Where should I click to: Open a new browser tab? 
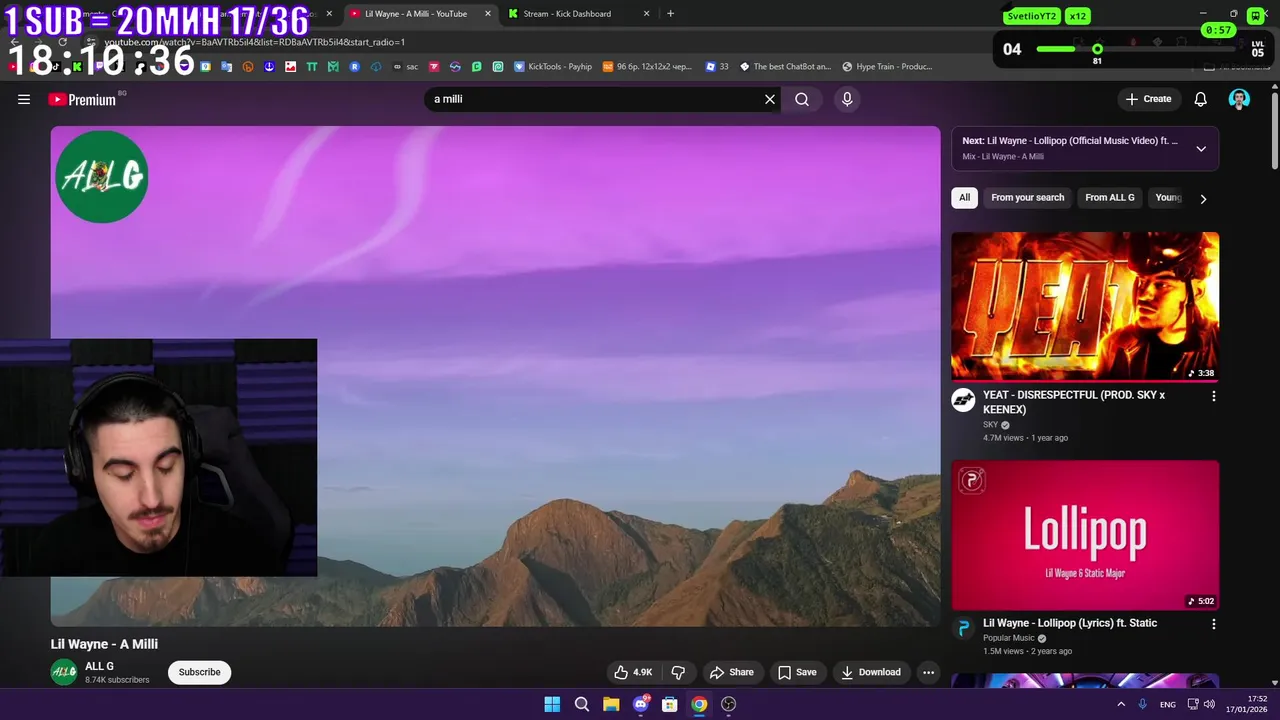[x=670, y=14]
